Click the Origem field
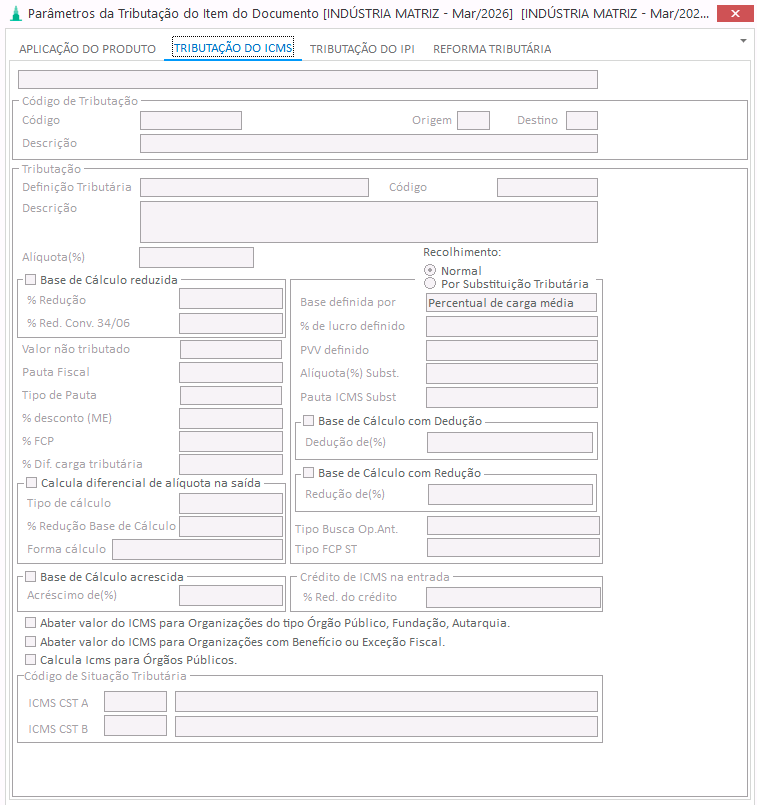Screen dimensions: 757x805 coord(473,121)
